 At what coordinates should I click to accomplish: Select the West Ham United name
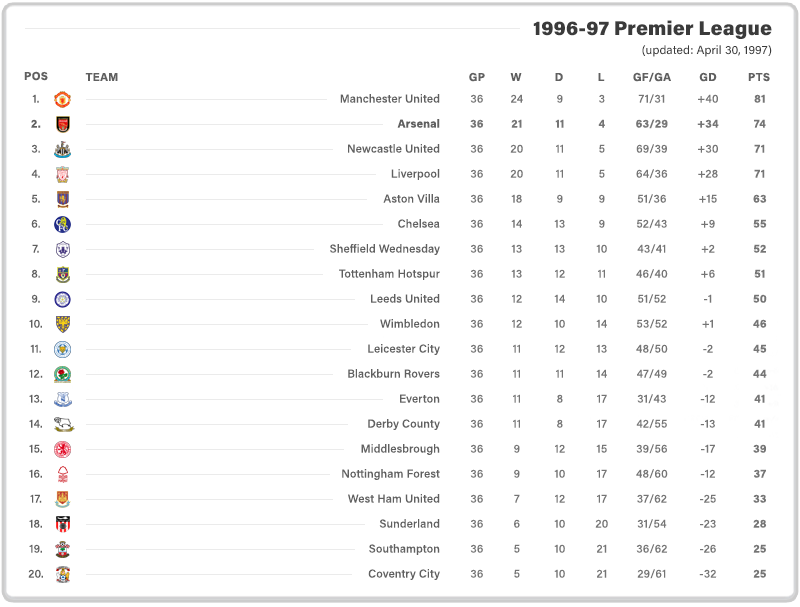(x=393, y=499)
